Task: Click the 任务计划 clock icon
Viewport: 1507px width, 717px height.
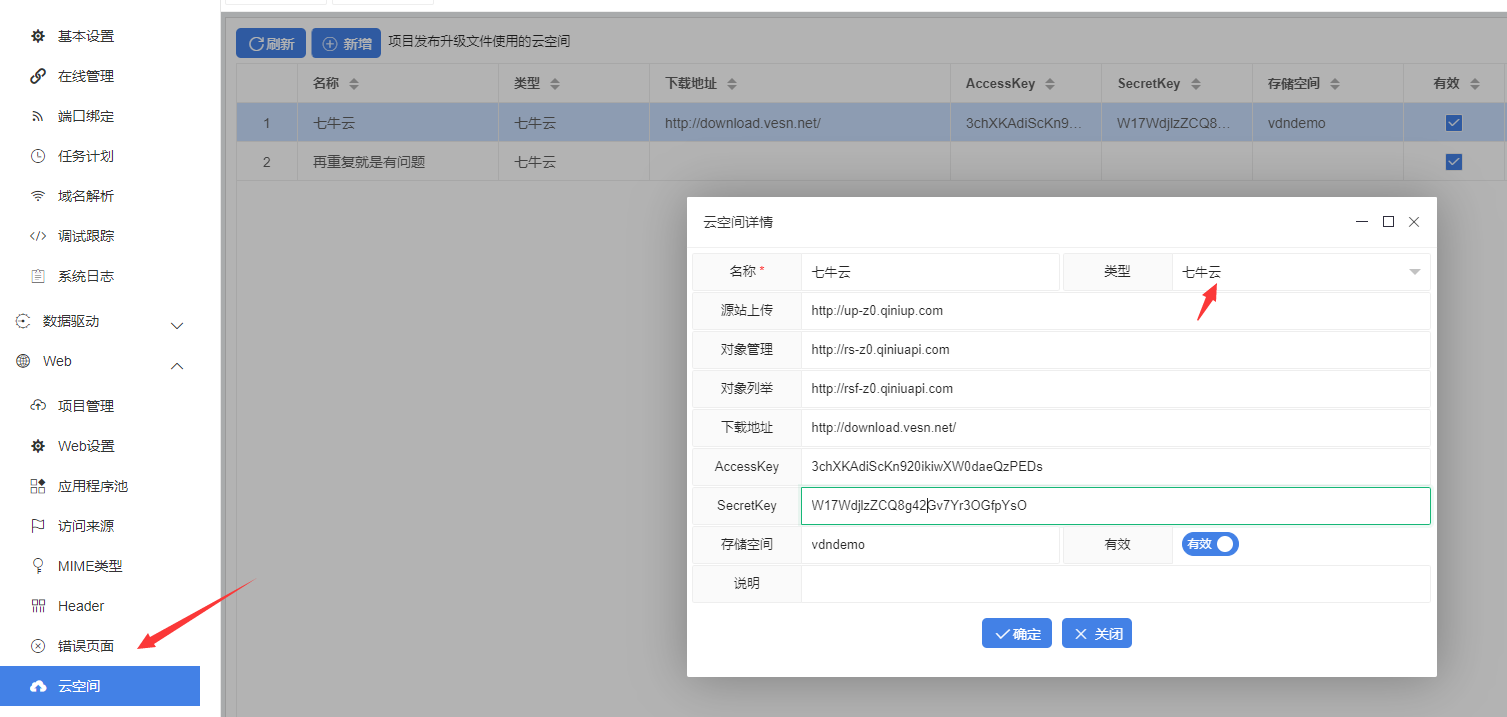Action: (38, 156)
